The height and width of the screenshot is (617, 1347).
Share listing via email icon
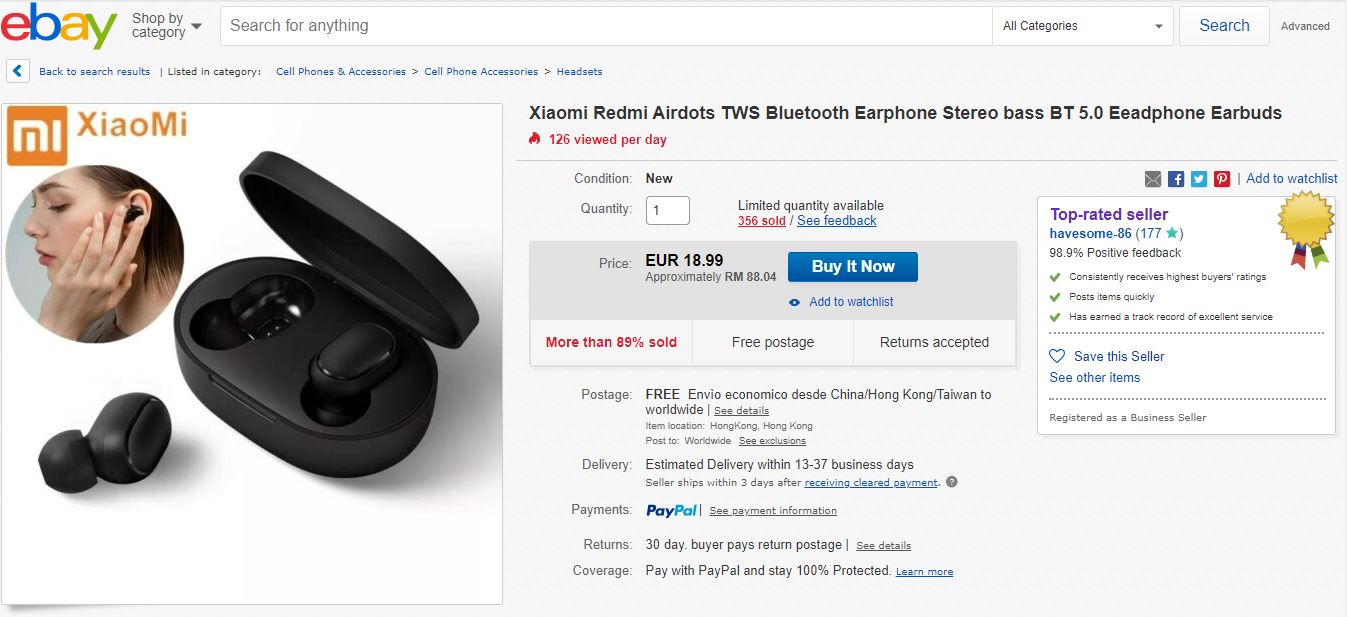(1153, 179)
